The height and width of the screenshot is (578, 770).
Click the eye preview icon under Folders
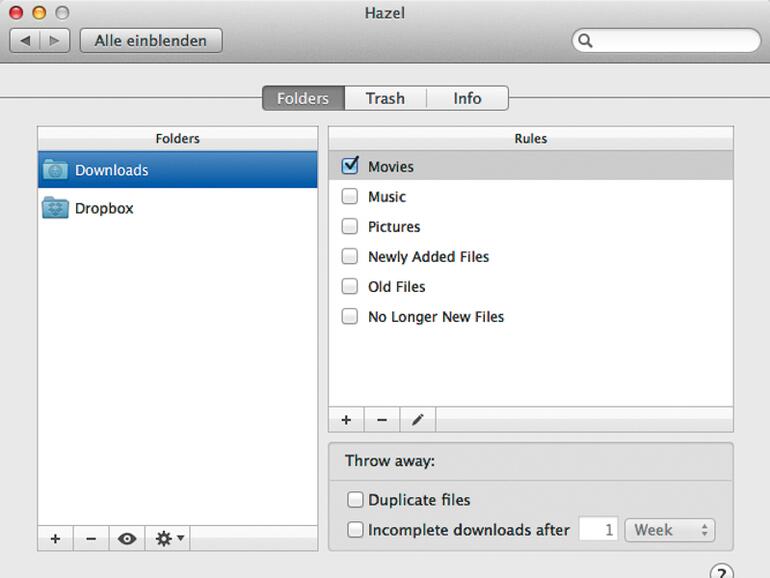[x=127, y=539]
